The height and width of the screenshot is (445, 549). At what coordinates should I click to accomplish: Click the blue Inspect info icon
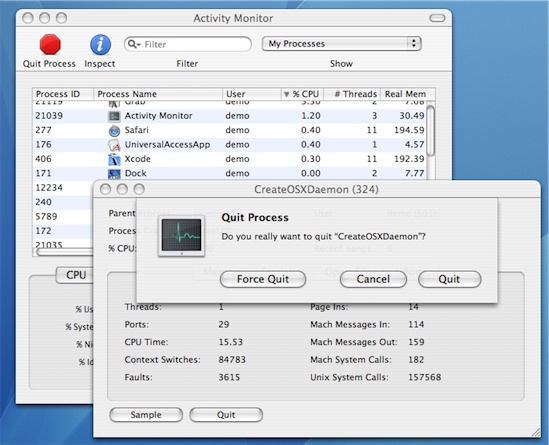click(x=100, y=44)
